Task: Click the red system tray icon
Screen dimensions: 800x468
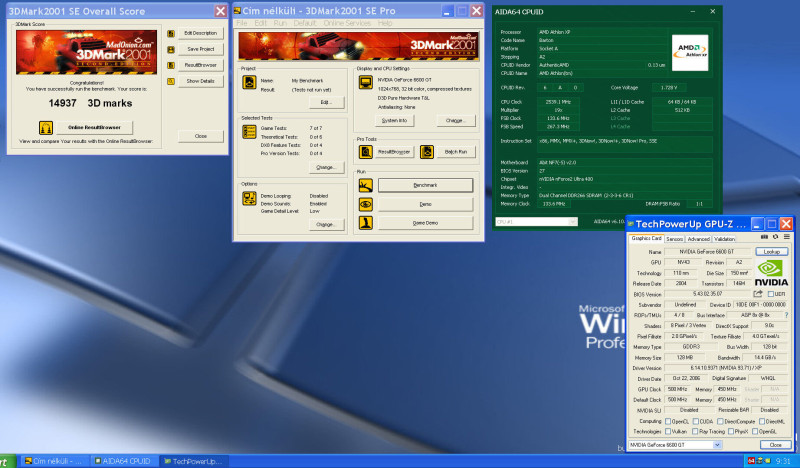Action: click(x=751, y=460)
